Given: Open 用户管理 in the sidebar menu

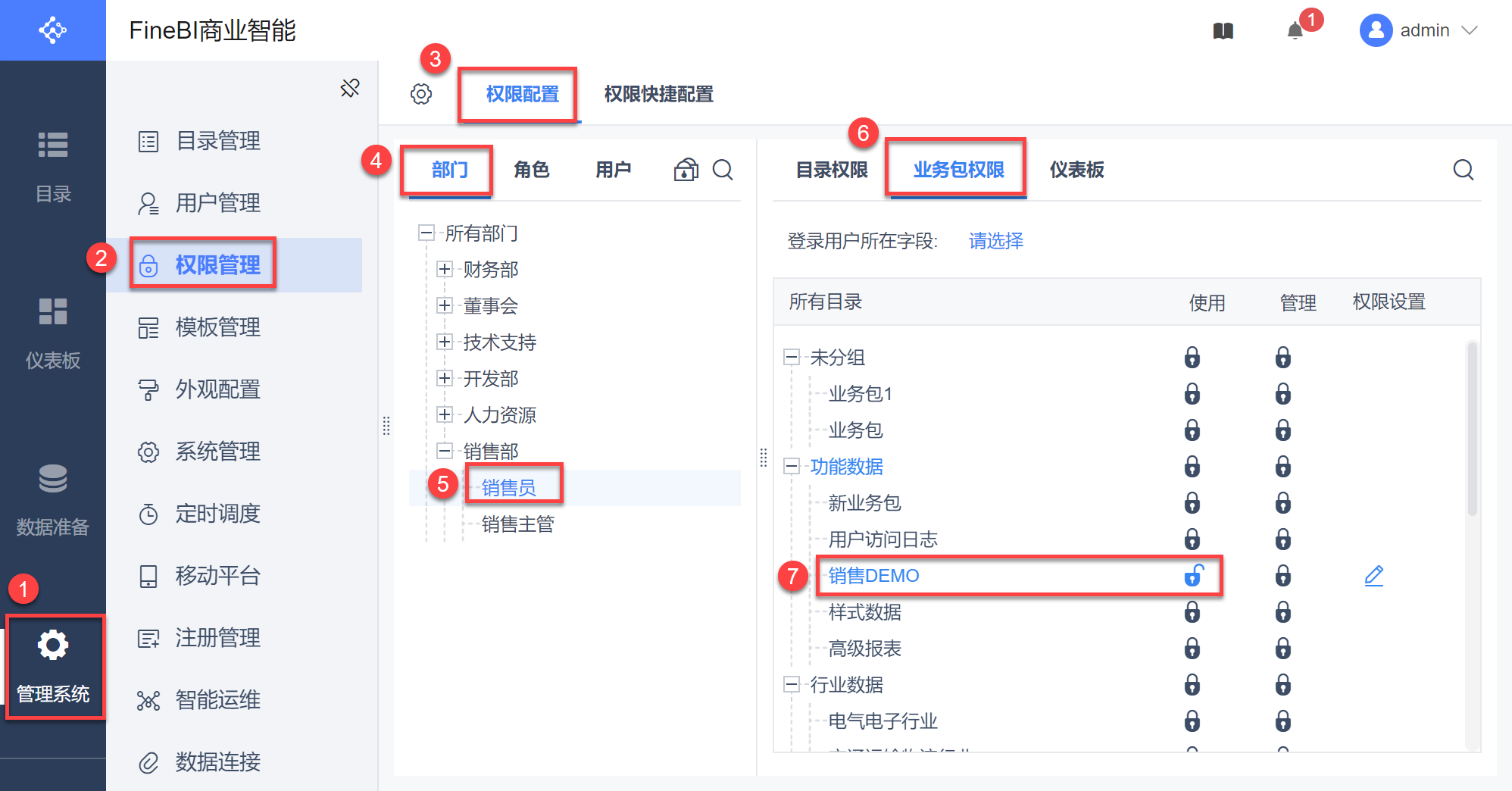Looking at the screenshot, I should (218, 203).
